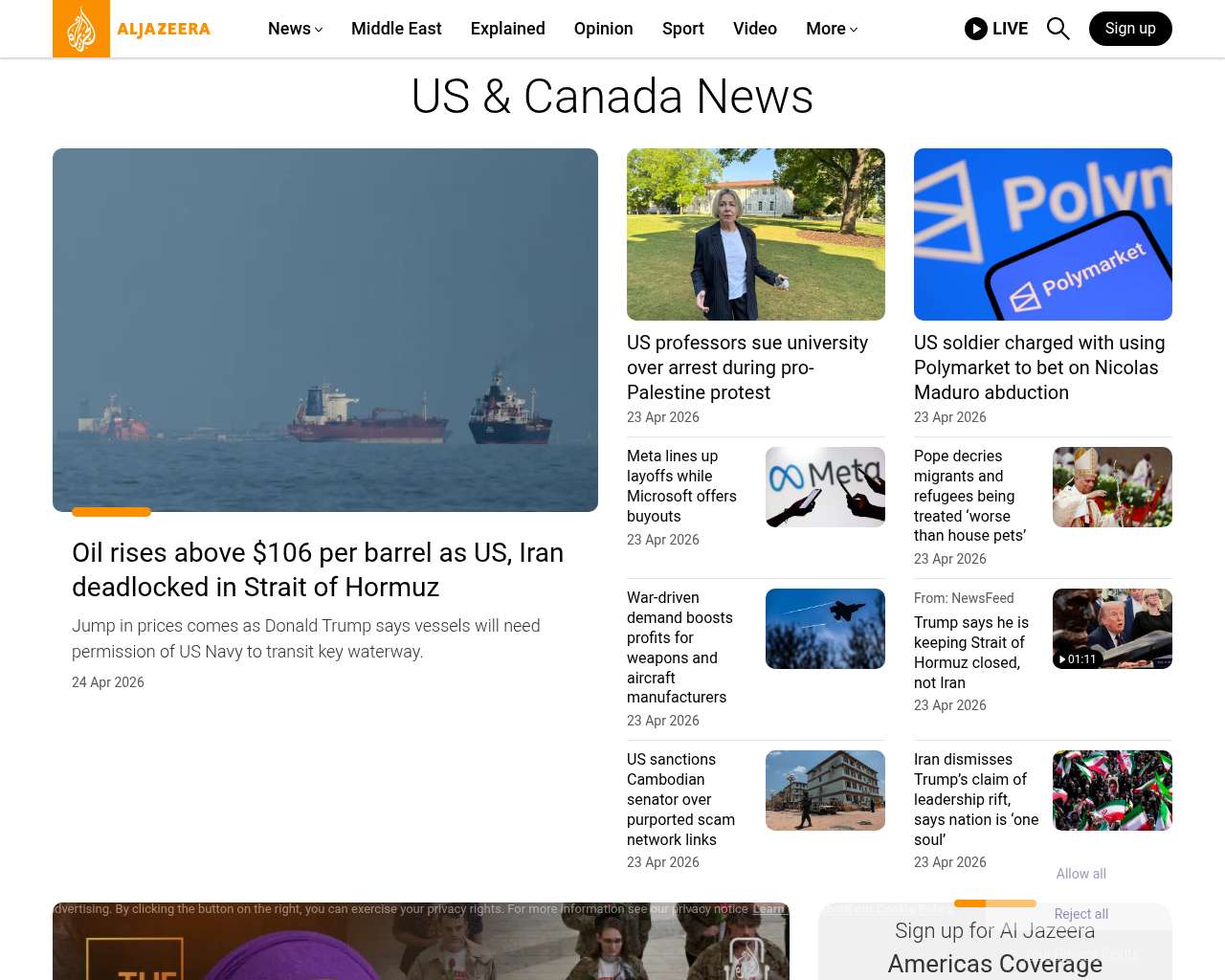Click Allow all cookies button
This screenshot has height=980, width=1225.
tap(1081, 874)
